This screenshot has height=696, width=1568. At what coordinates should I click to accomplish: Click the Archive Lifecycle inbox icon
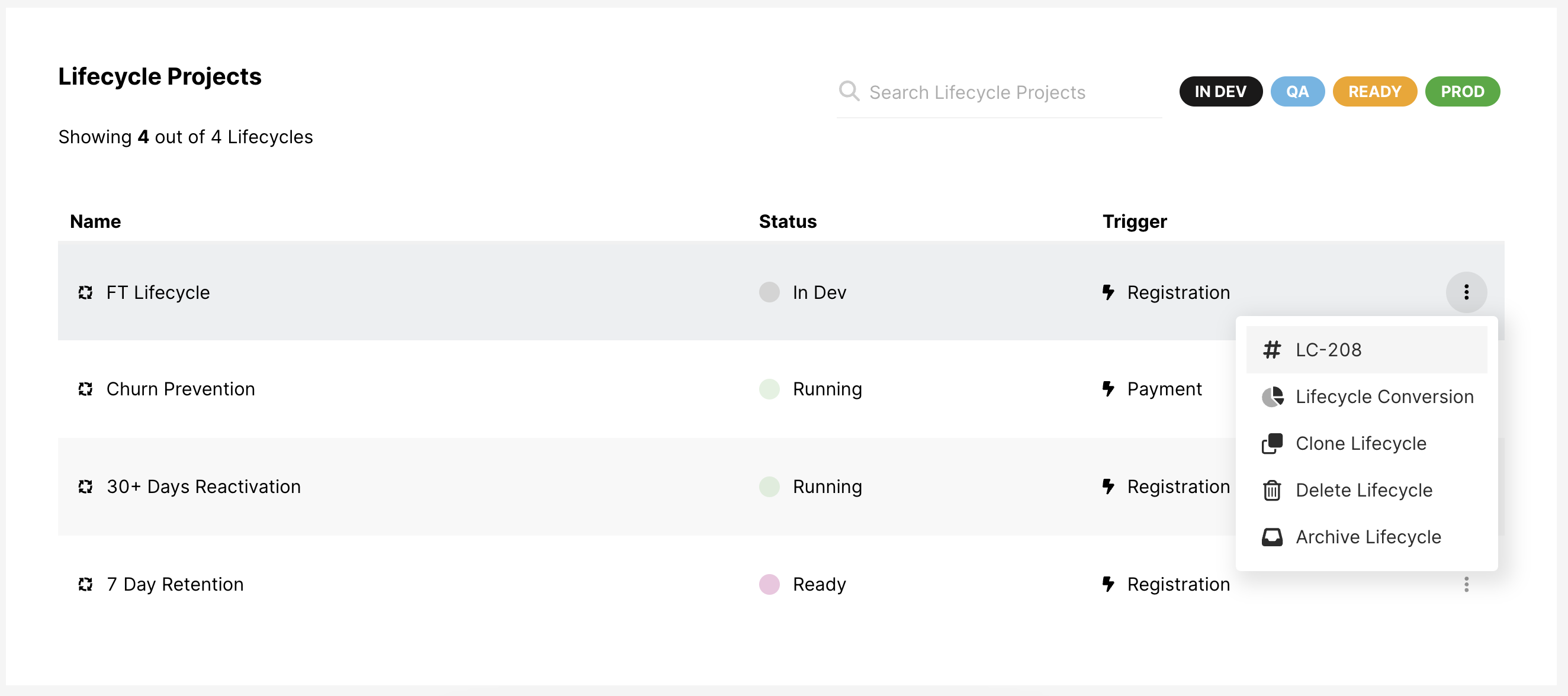click(1271, 537)
